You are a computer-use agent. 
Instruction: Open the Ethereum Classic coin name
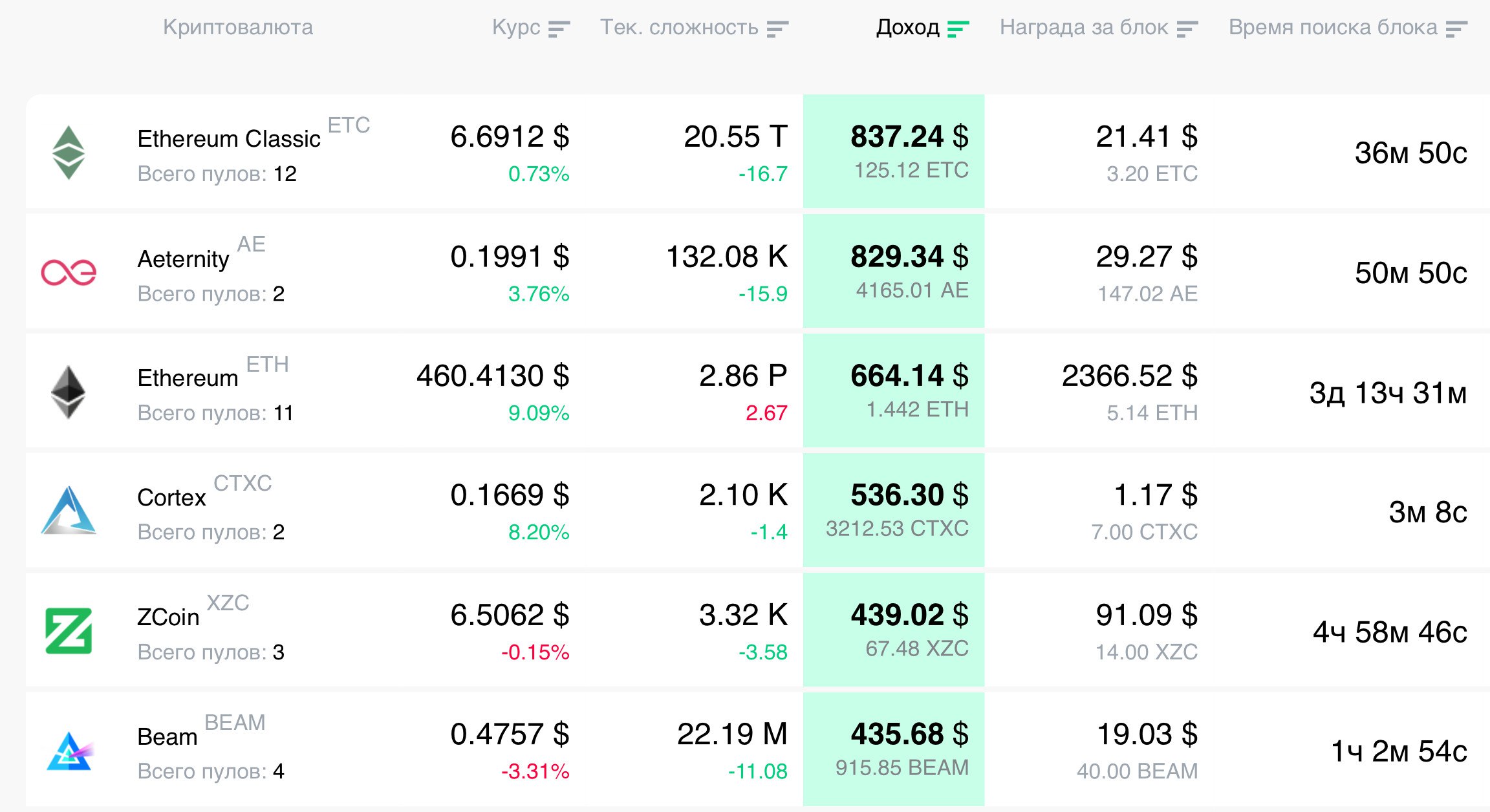(x=229, y=139)
